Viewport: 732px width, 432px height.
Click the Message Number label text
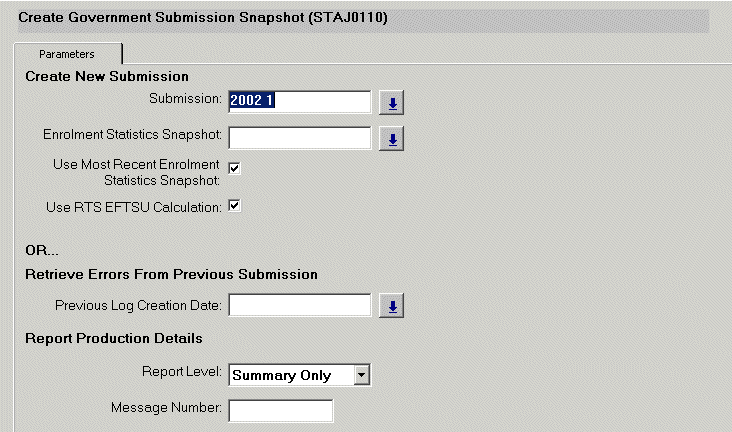(x=167, y=406)
